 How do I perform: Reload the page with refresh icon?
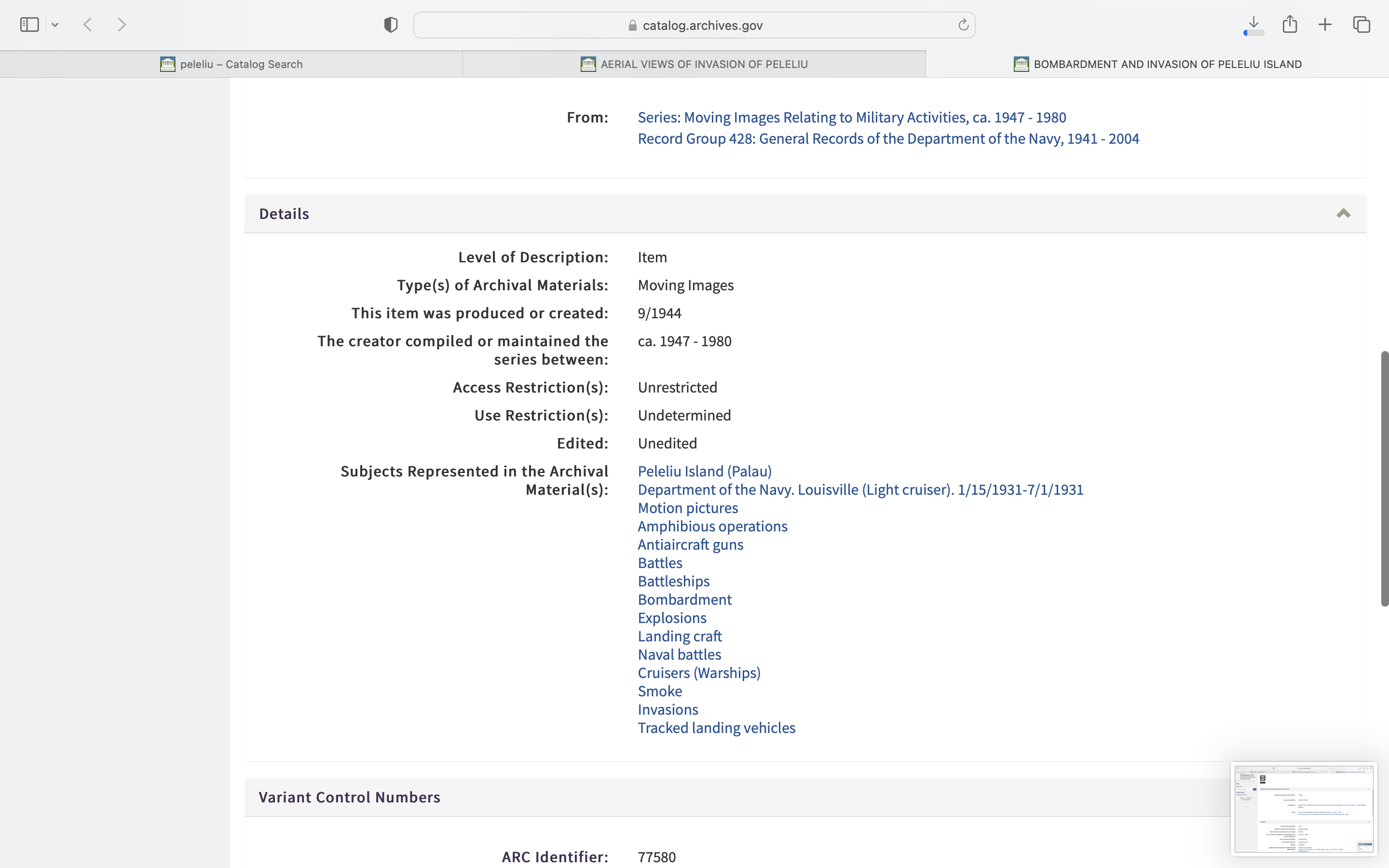click(x=963, y=25)
